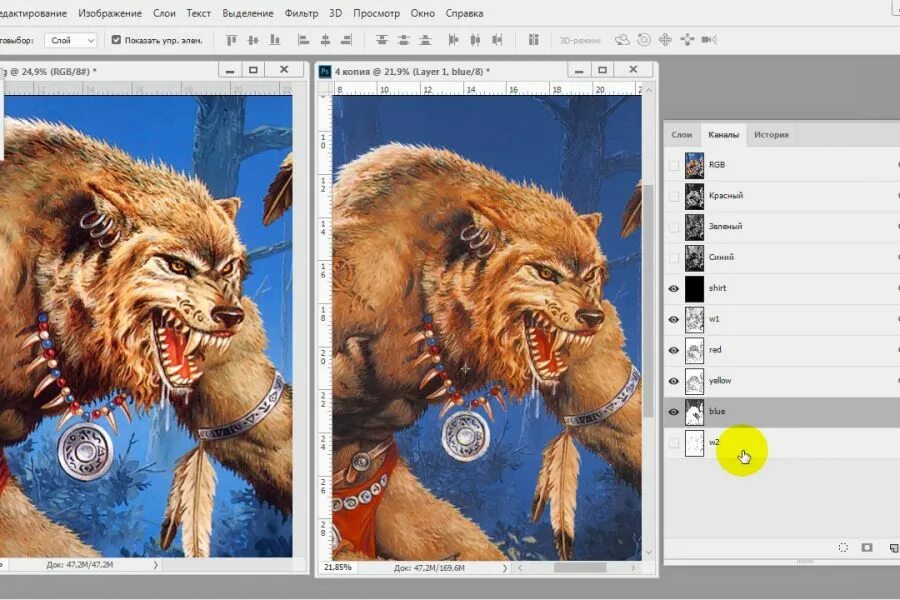Viewport: 900px width, 600px height.
Task: Hide the yellow channel eye icon
Action: coord(674,381)
